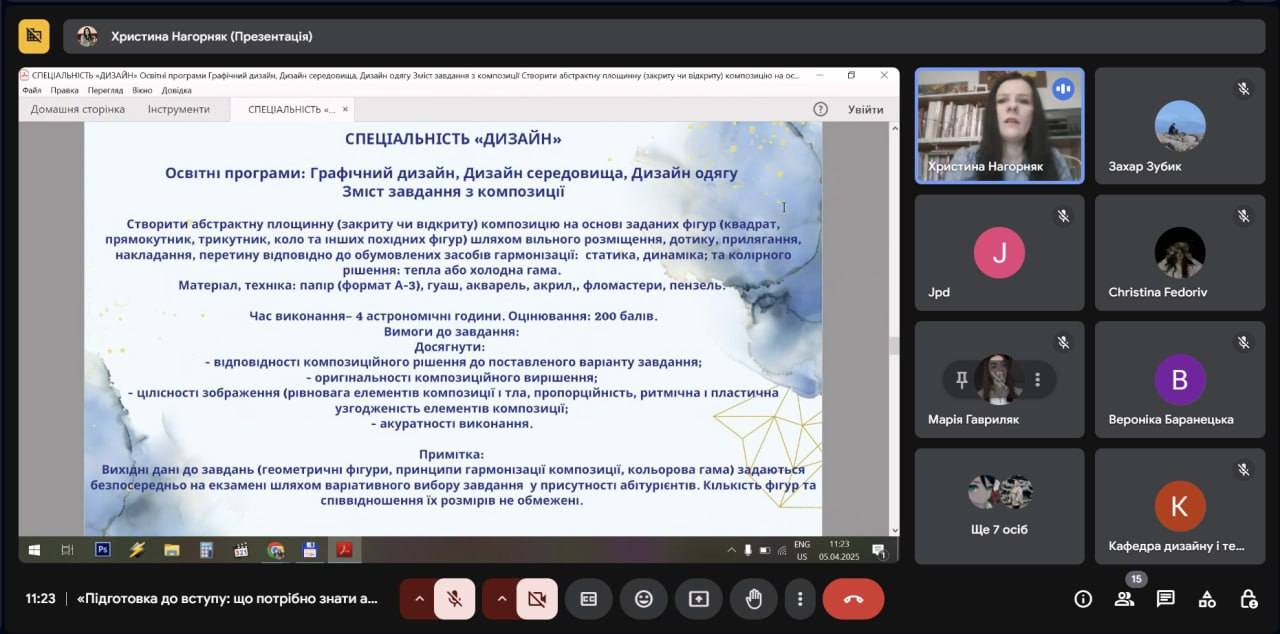Expand video settings chevron

point(502,599)
